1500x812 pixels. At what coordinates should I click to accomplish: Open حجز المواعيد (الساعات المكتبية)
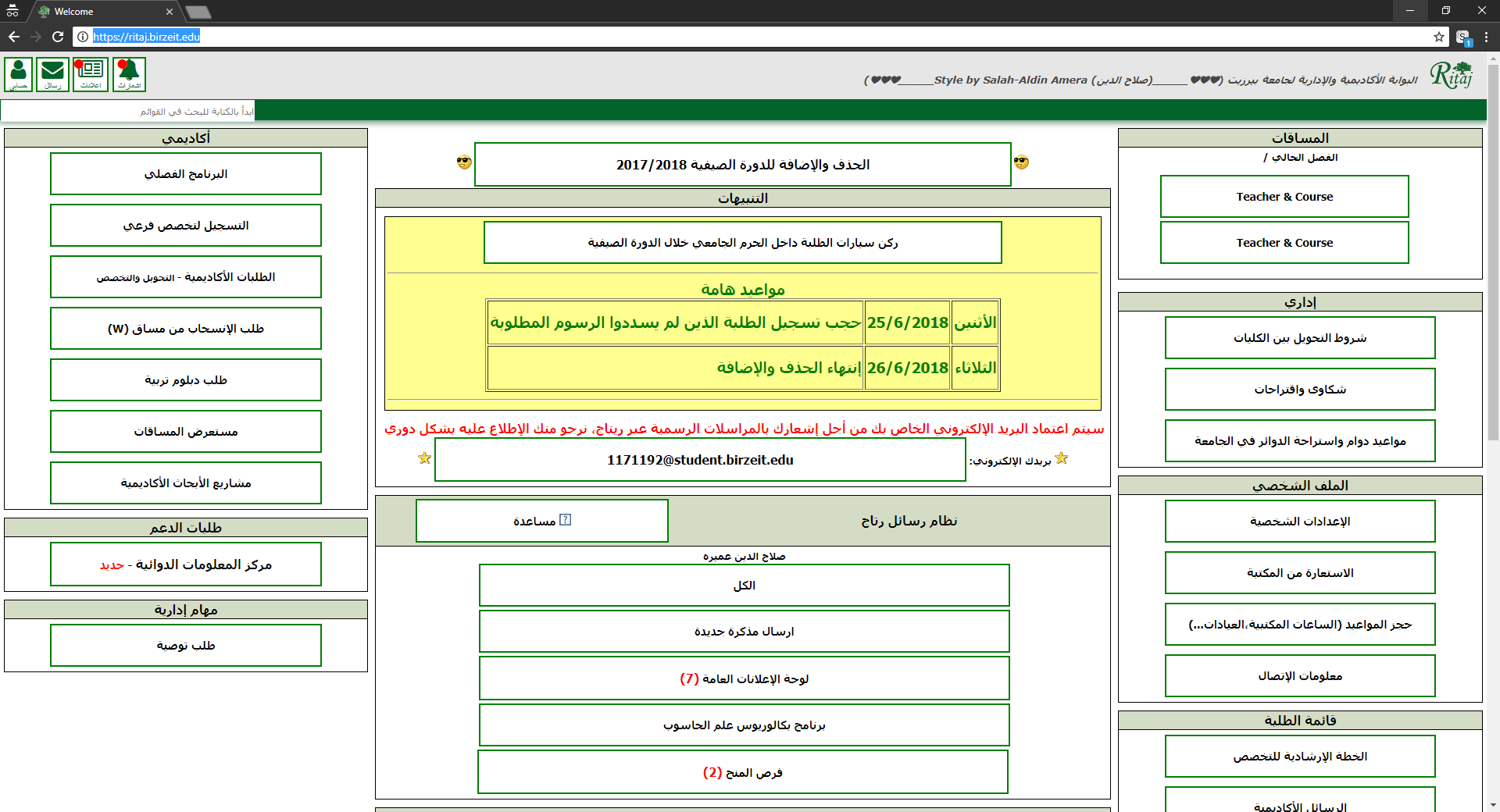click(x=1300, y=625)
